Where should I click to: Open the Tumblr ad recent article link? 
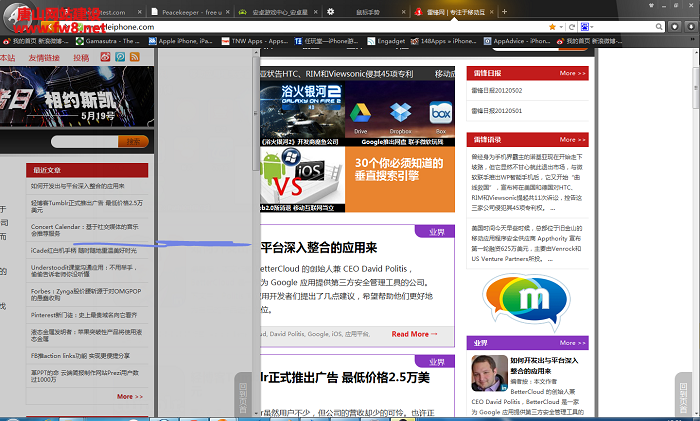pyautogui.click(x=87, y=206)
